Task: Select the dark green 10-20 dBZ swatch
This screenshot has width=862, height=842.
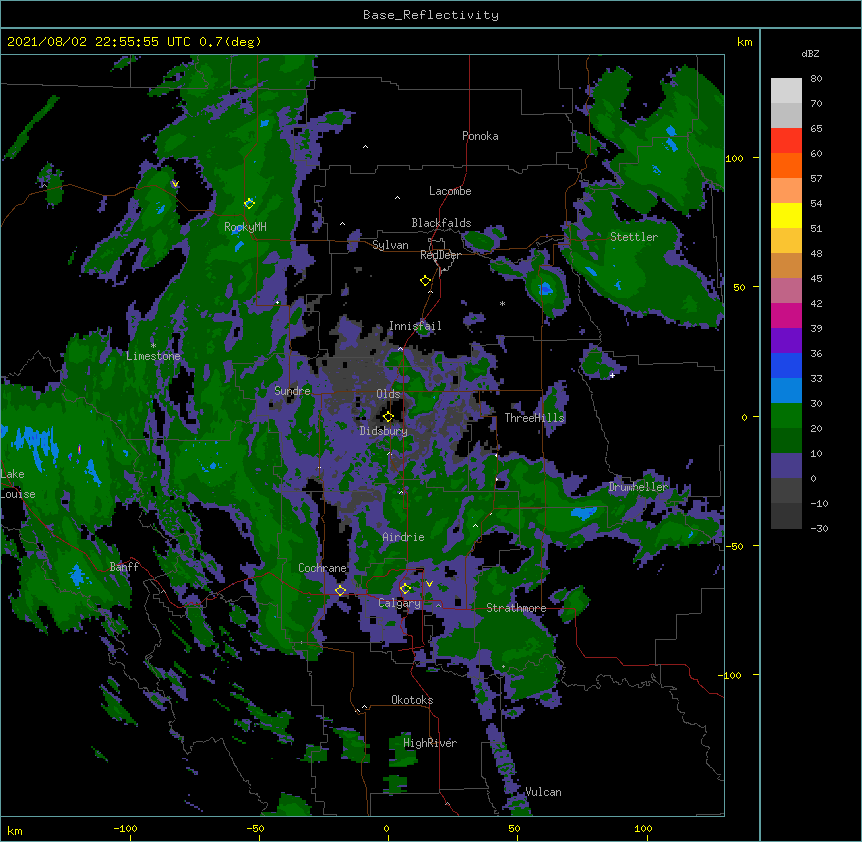Action: [x=786, y=440]
